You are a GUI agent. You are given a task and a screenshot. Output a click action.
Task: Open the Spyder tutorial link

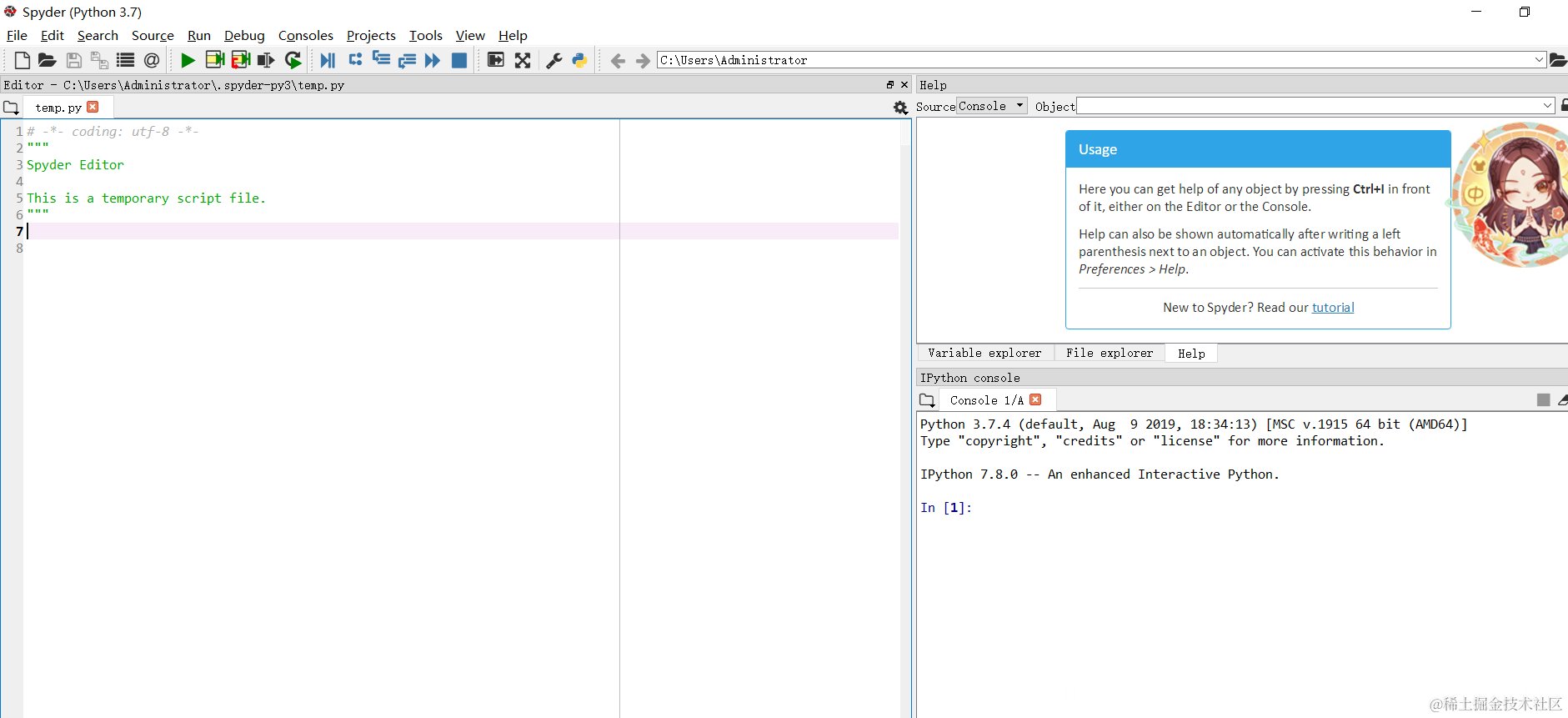coord(1333,308)
